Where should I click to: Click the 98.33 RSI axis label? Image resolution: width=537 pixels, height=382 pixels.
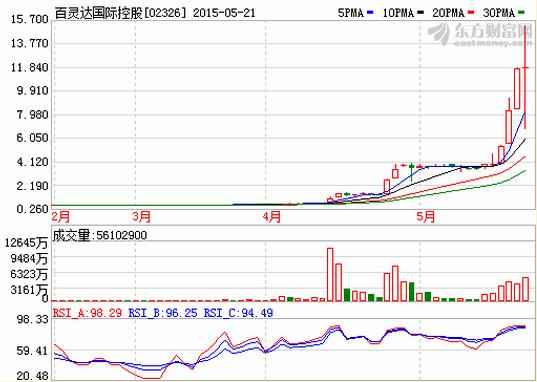[33, 320]
